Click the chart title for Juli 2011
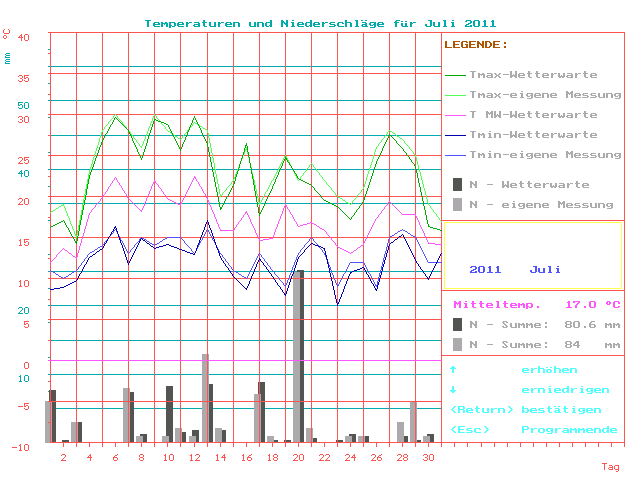640x480 pixels. pos(319,23)
